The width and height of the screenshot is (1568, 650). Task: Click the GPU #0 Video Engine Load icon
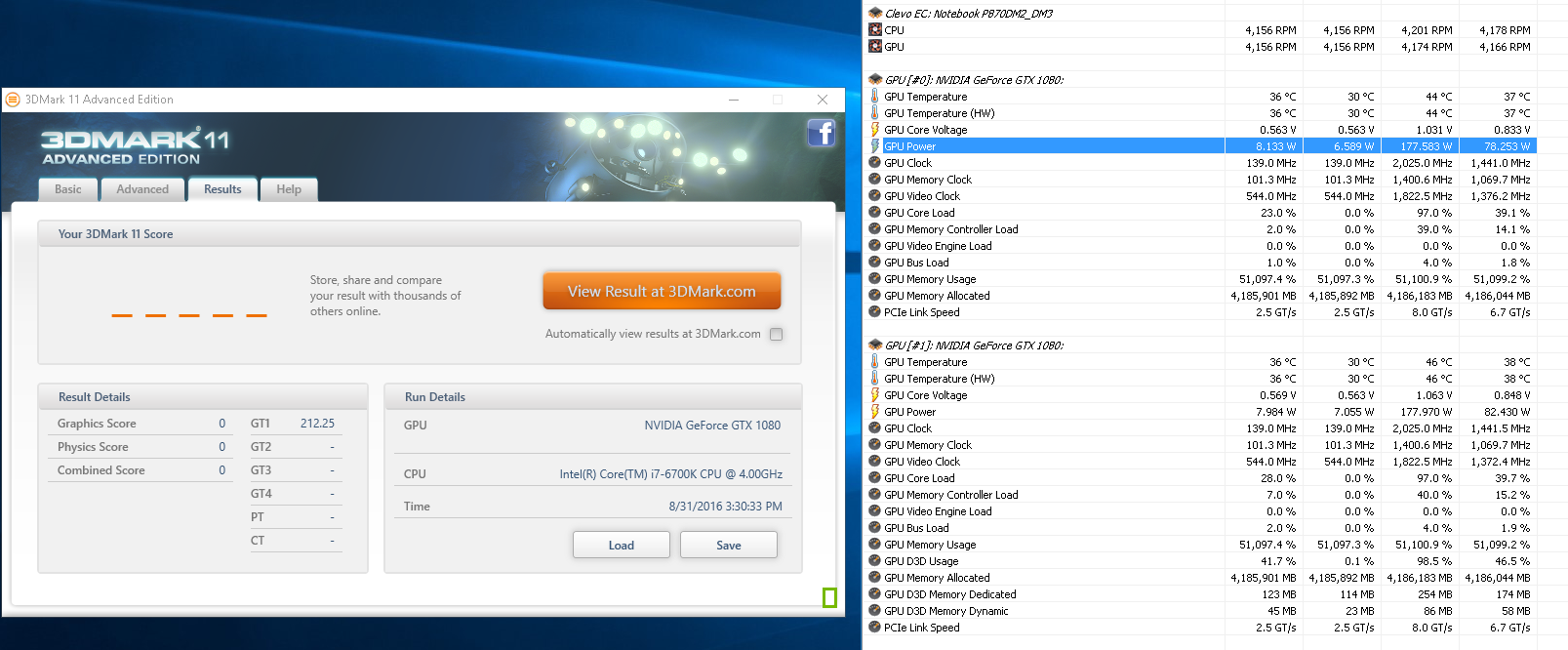point(875,246)
